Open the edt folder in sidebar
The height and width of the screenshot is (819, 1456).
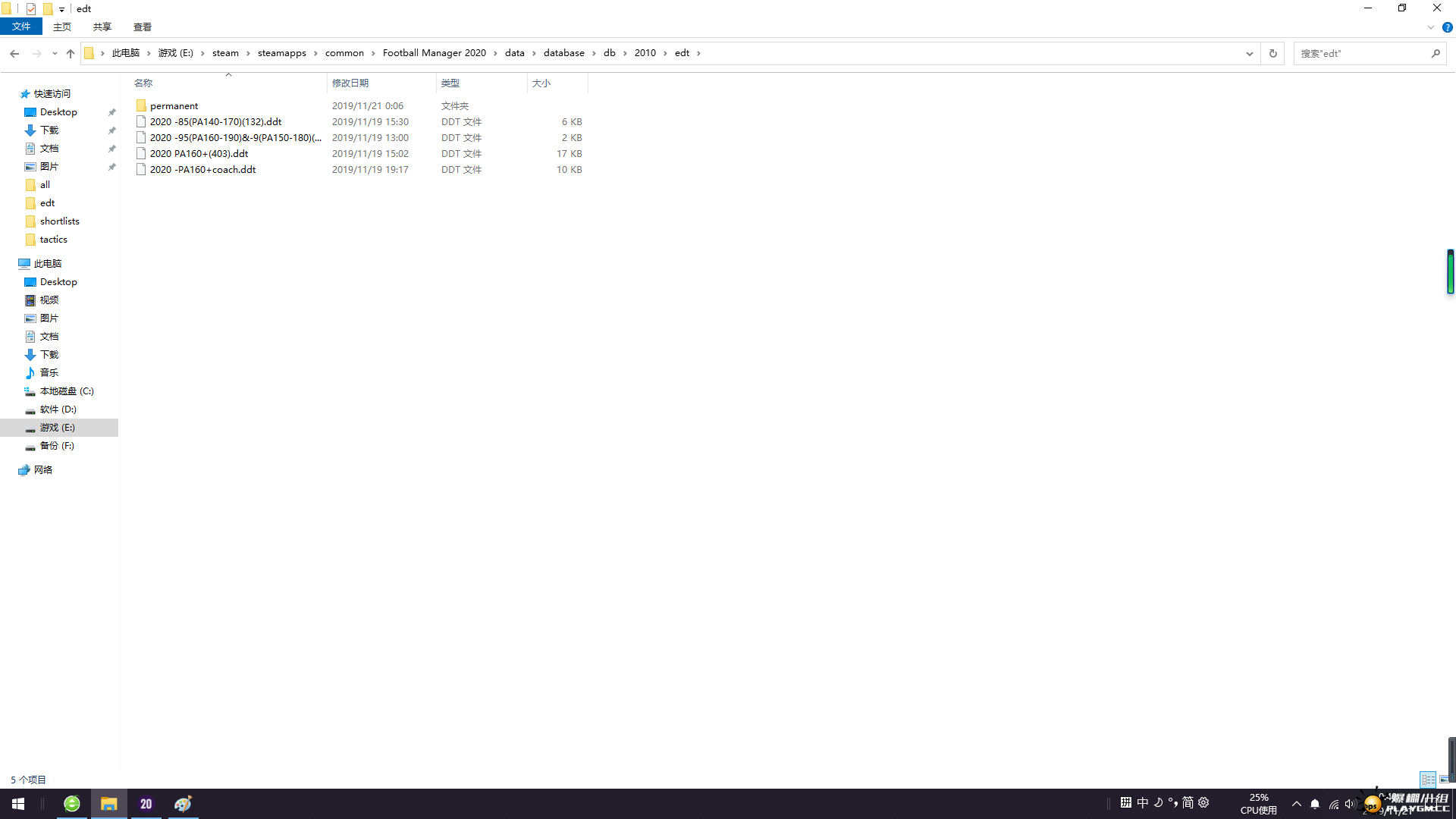(47, 203)
